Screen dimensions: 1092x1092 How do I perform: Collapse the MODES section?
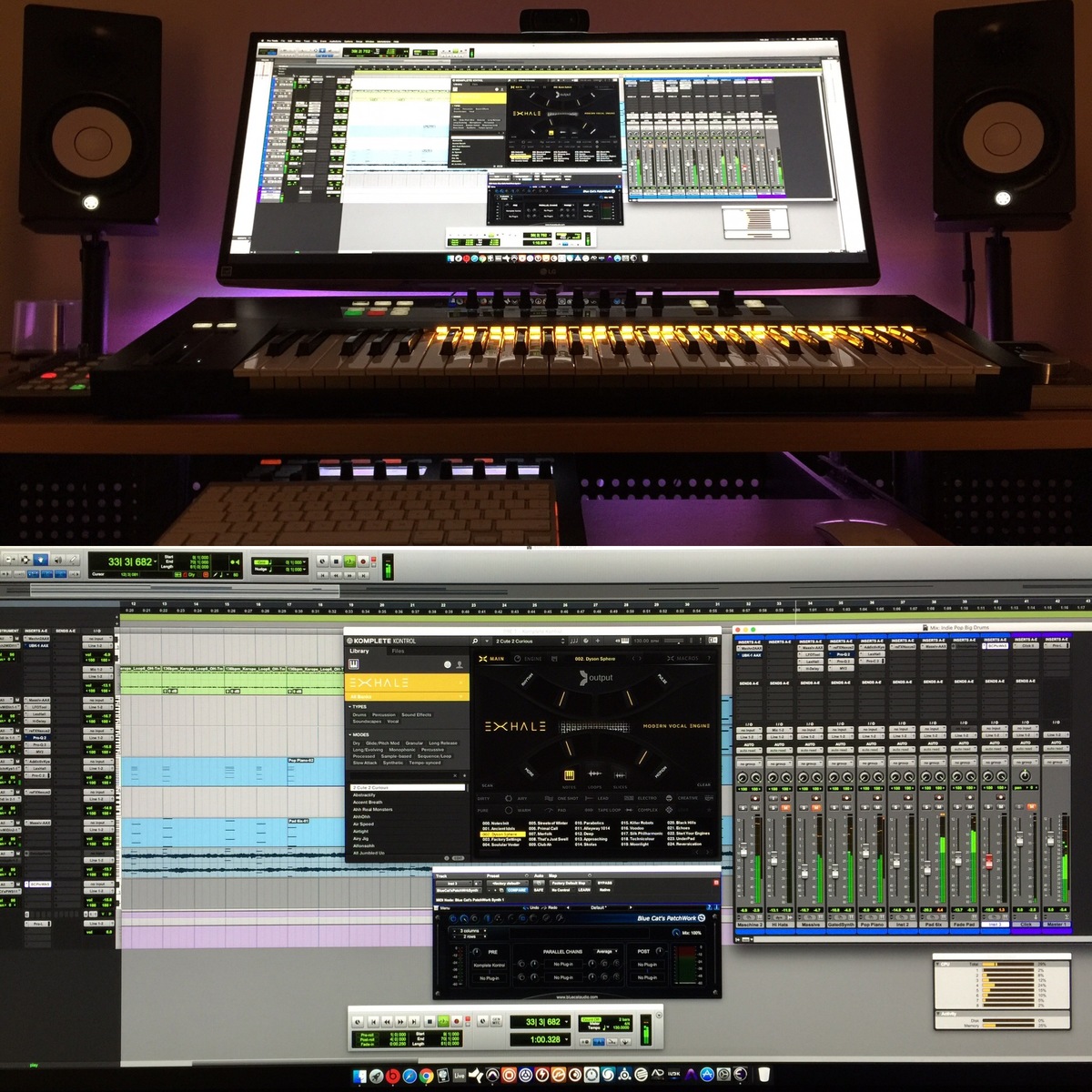tap(359, 734)
